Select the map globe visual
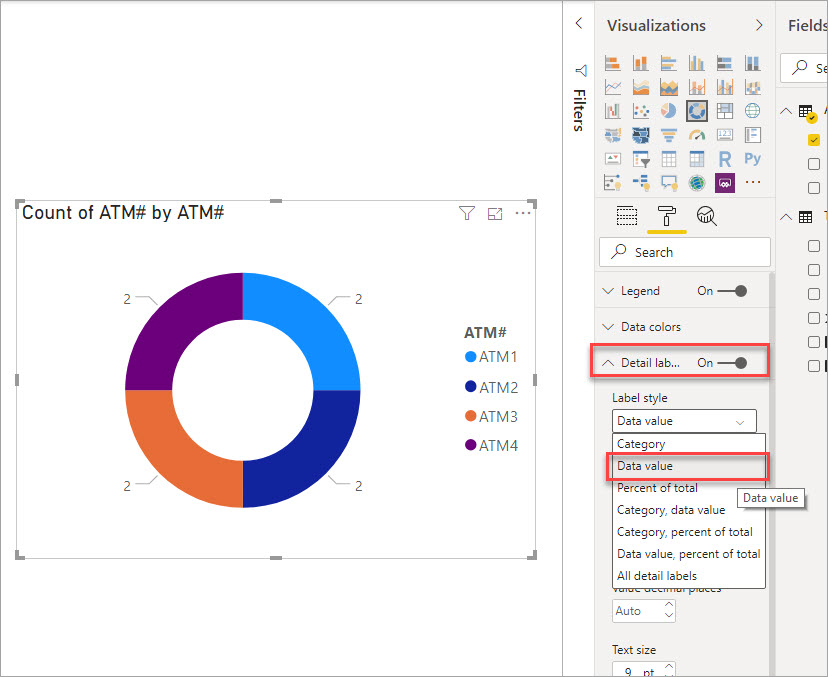Viewport: 828px width, 677px height. [x=752, y=111]
